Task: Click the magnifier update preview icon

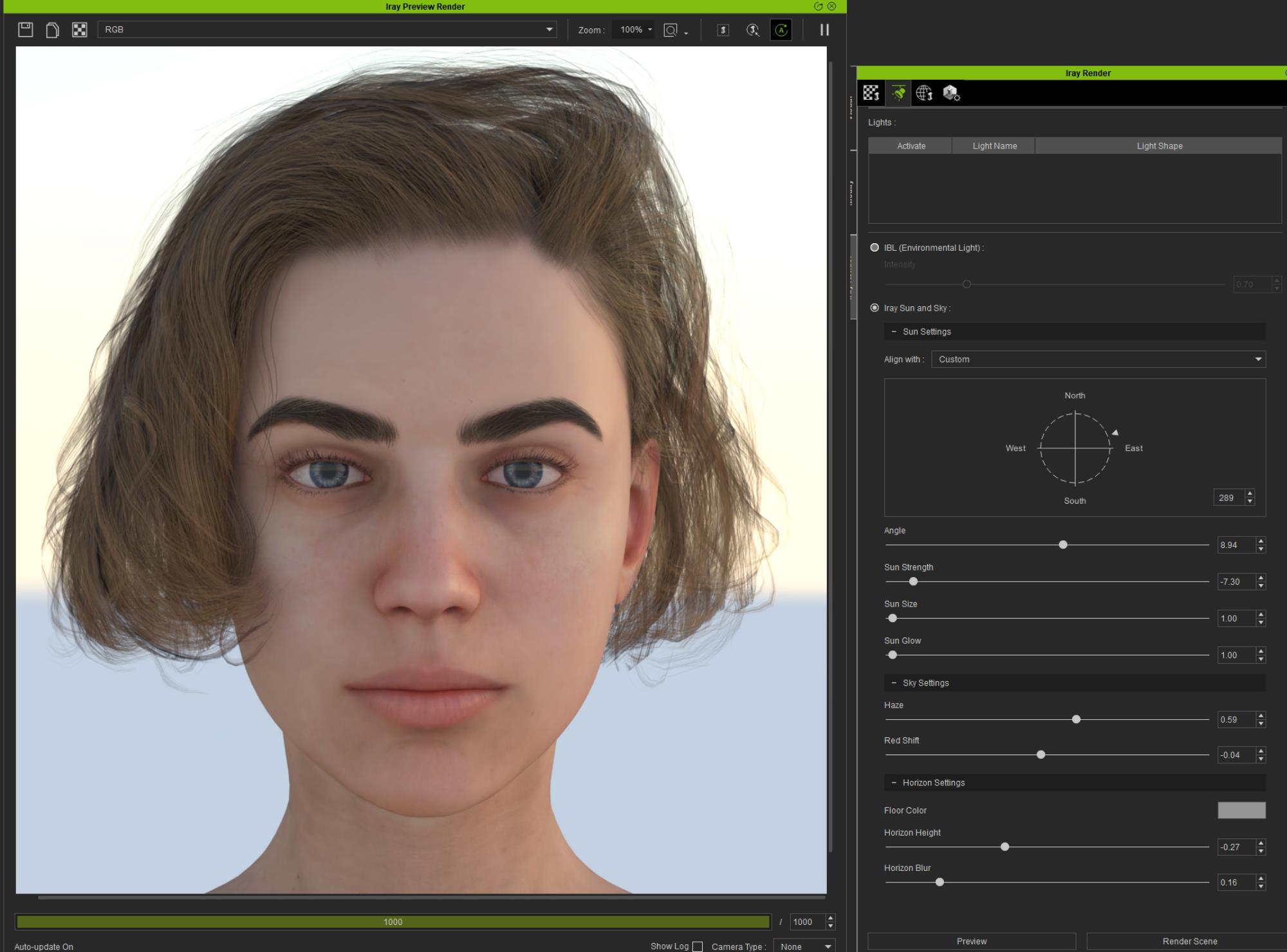Action: click(x=752, y=30)
